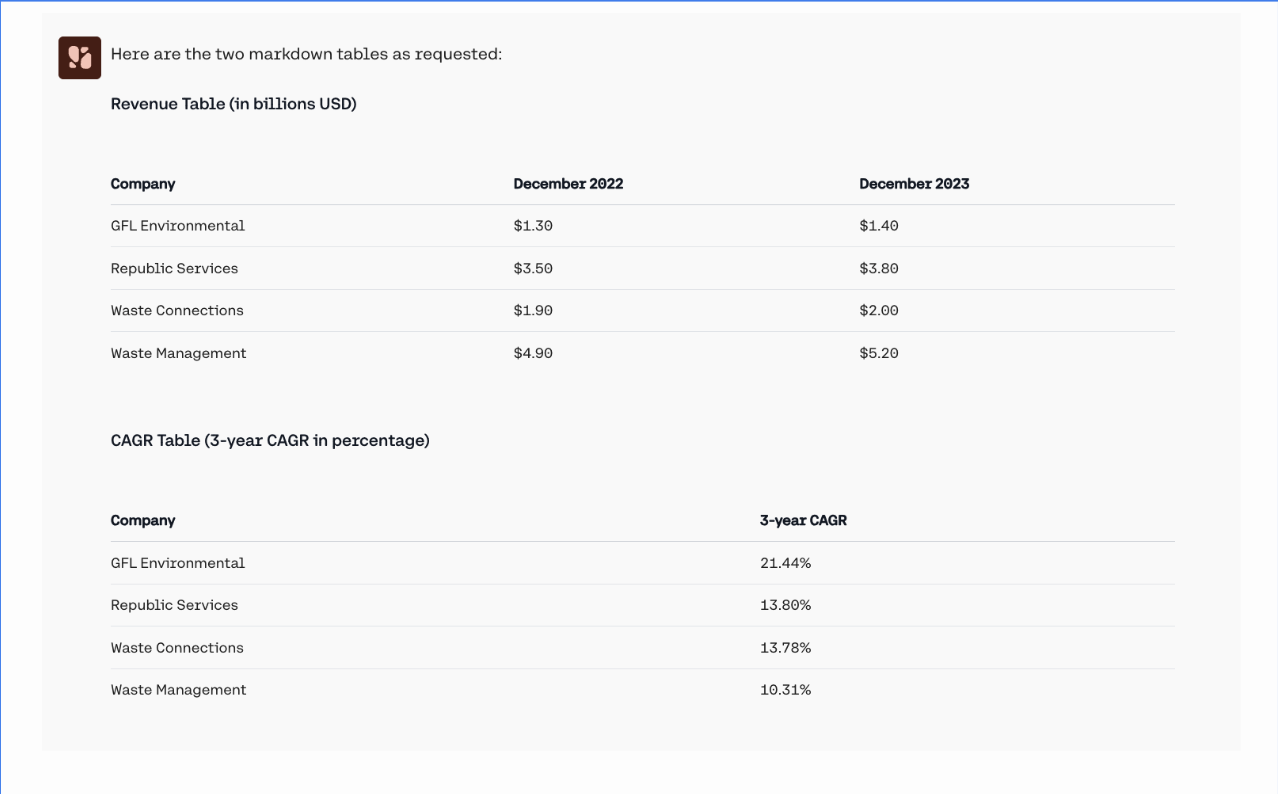Viewport: 1278px width, 794px height.
Task: Select the Revenue Table heading
Action: [233, 104]
